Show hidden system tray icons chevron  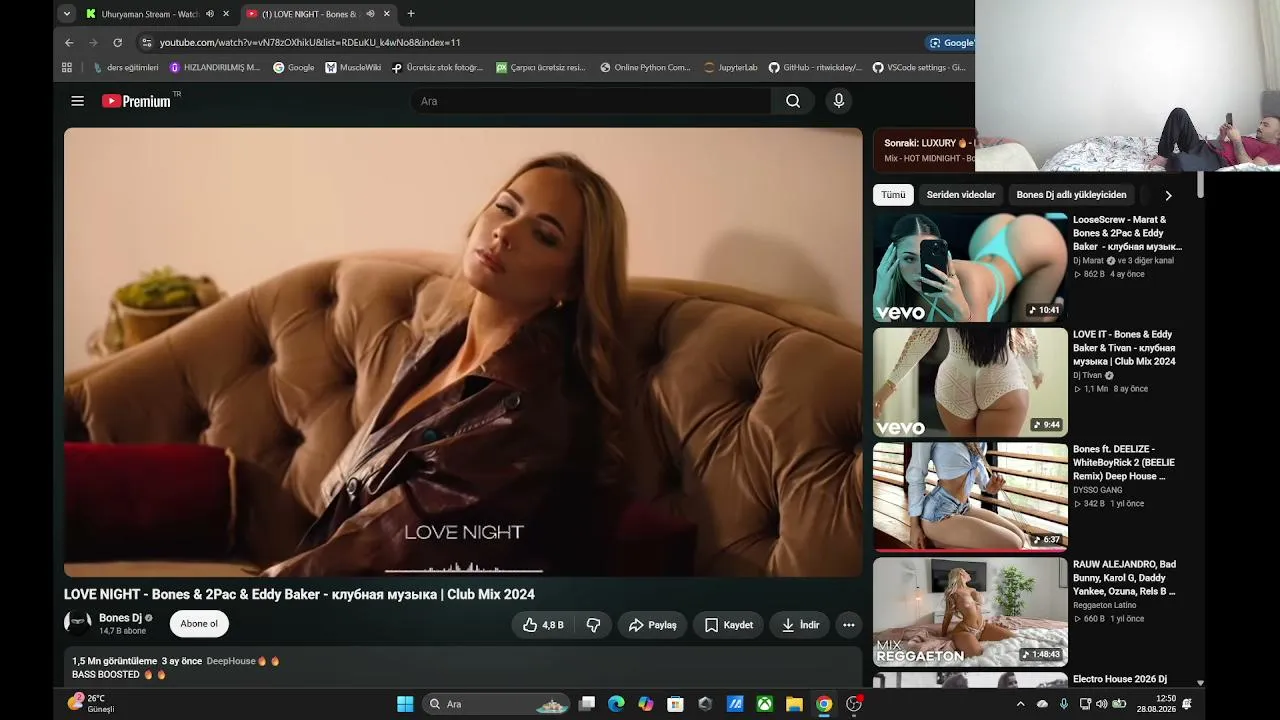1020,704
